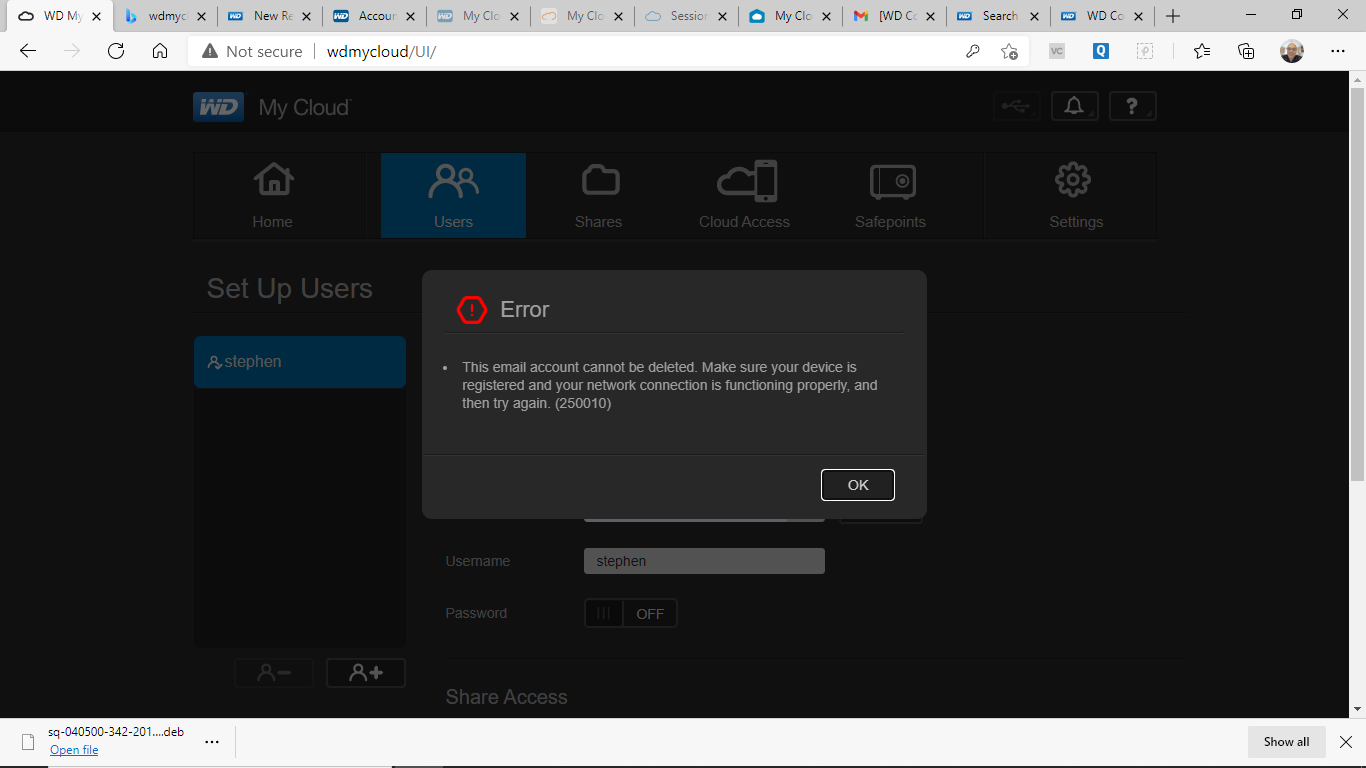Click the Not secure warning indicator
Viewport: 1366px width, 768px height.
[x=252, y=51]
